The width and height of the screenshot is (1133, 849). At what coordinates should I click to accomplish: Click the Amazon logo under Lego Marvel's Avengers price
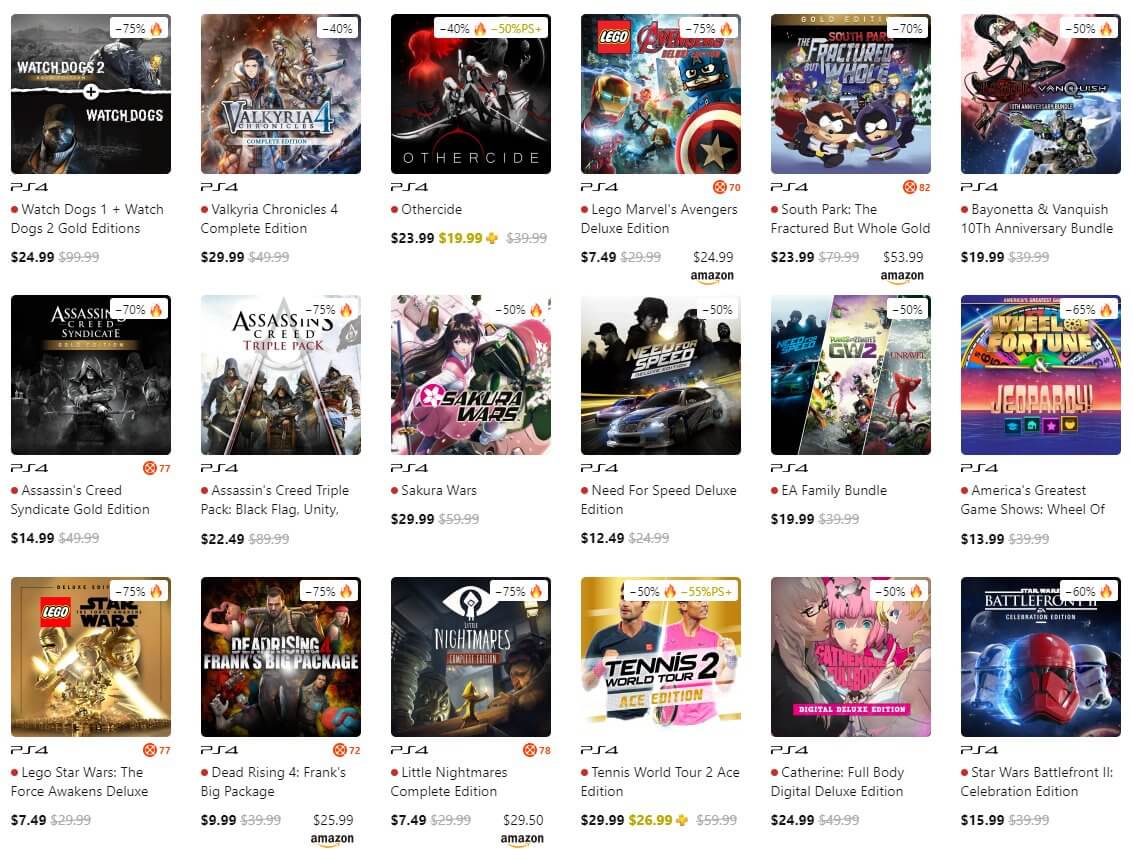(712, 276)
